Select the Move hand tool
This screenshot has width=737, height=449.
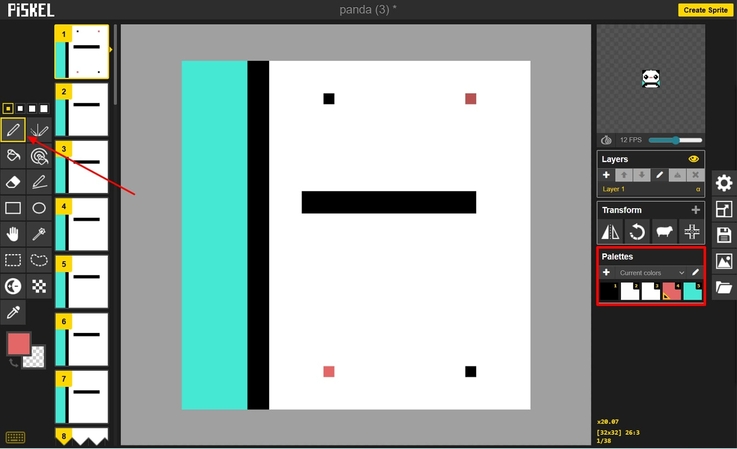click(13, 234)
